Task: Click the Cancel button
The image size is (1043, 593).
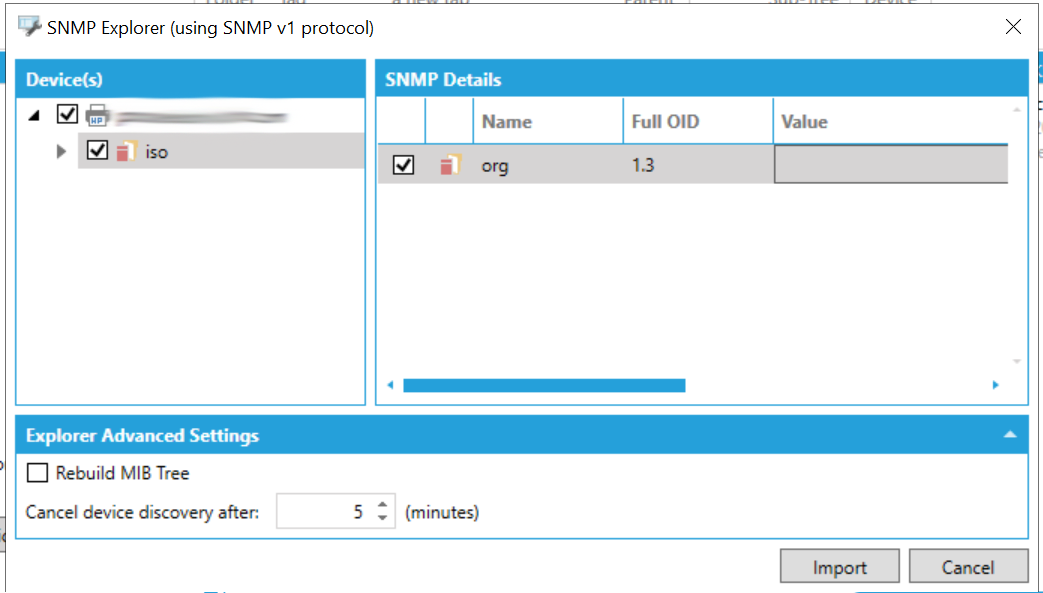Action: tap(968, 567)
